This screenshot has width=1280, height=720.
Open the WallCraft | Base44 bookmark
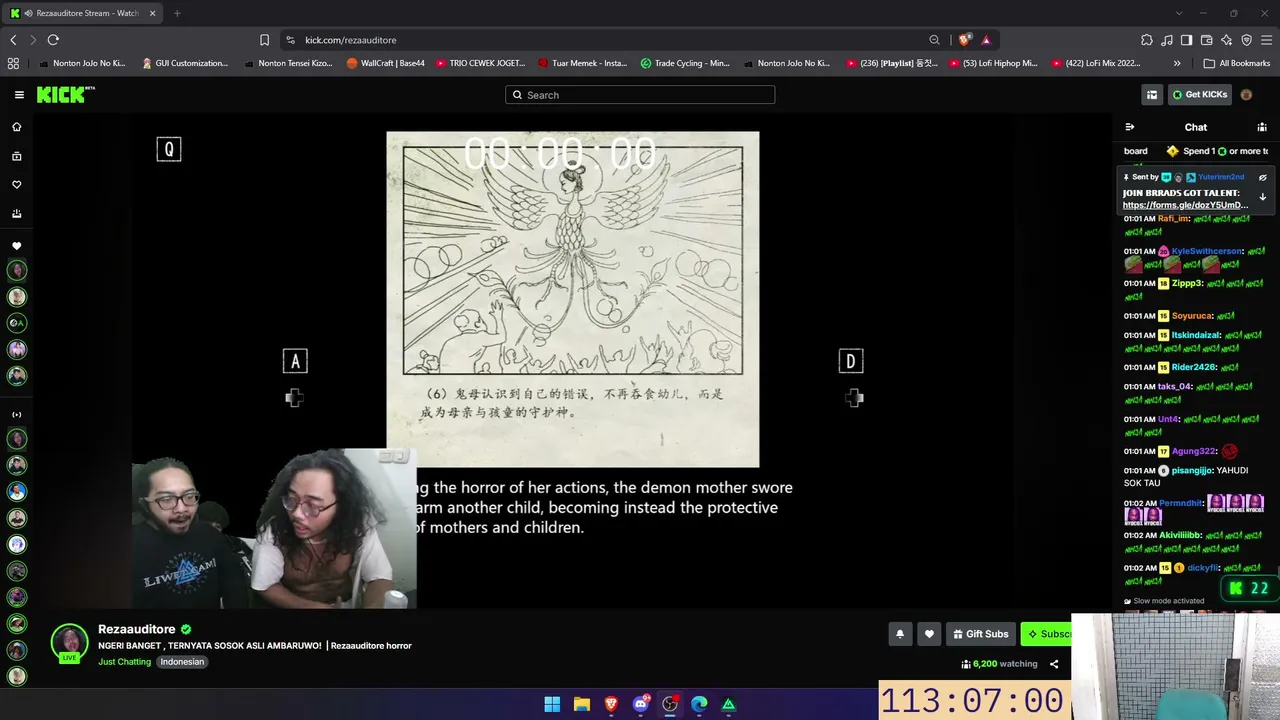pyautogui.click(x=386, y=63)
